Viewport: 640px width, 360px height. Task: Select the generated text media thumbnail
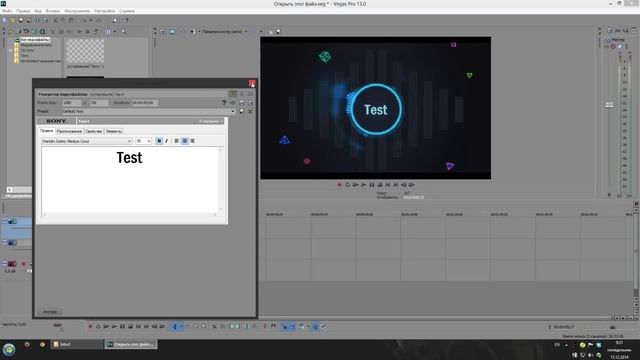tap(85, 50)
